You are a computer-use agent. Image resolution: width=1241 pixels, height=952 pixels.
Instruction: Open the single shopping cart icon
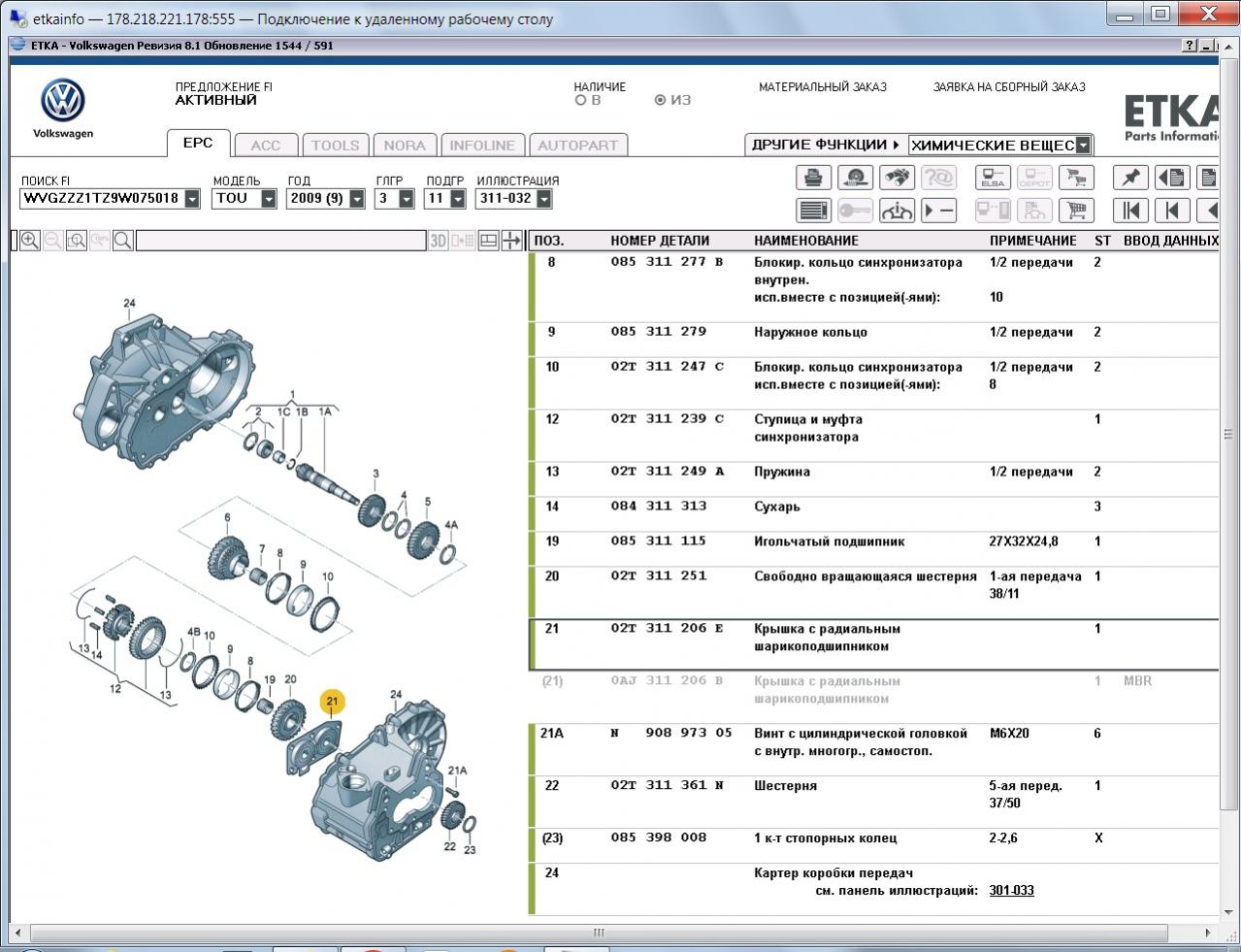pos(1076,210)
